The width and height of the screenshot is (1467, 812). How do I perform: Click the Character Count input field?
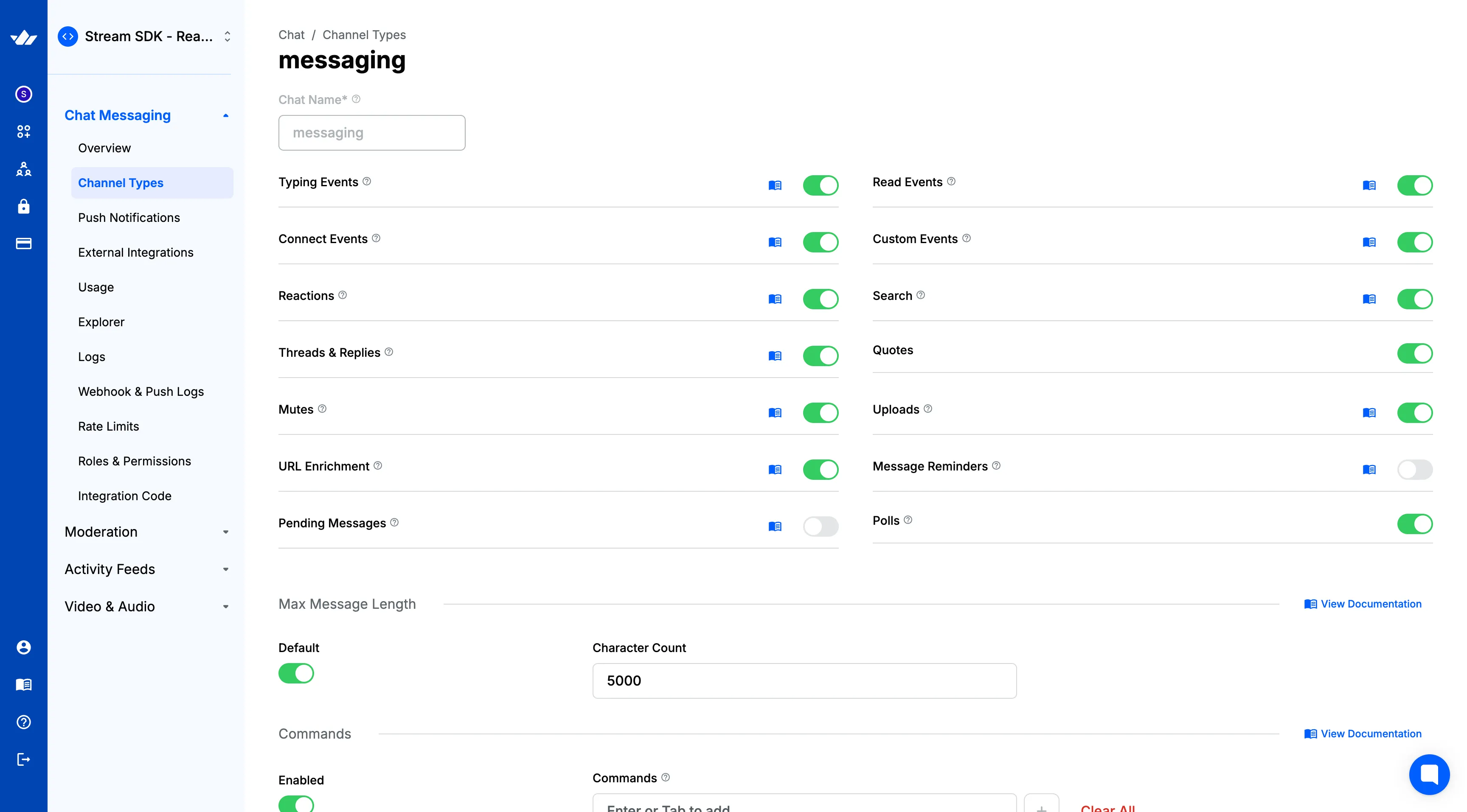coord(804,680)
